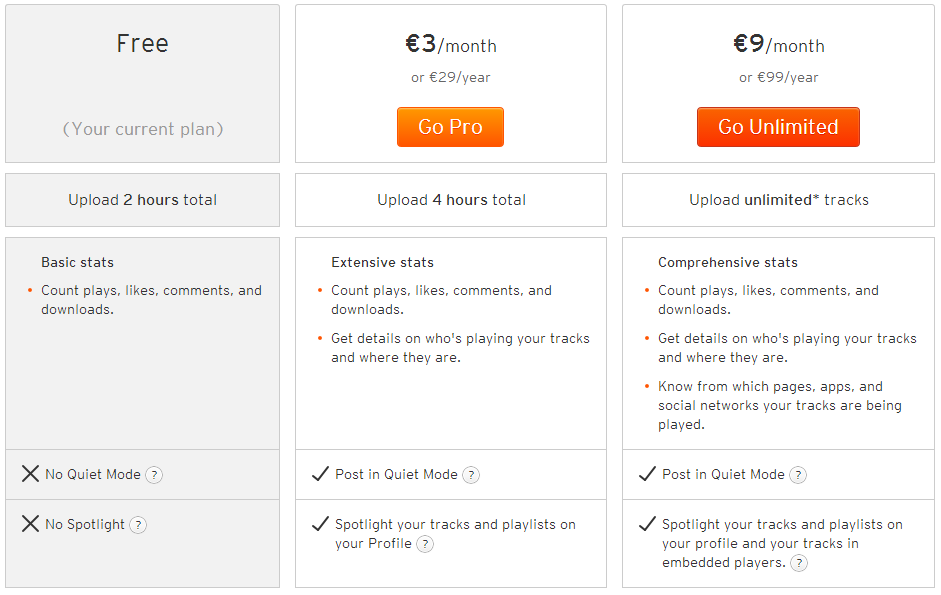Image resolution: width=941 pixels, height=595 pixels.
Task: Open help icon beside No Spotlight
Action: coord(138,525)
